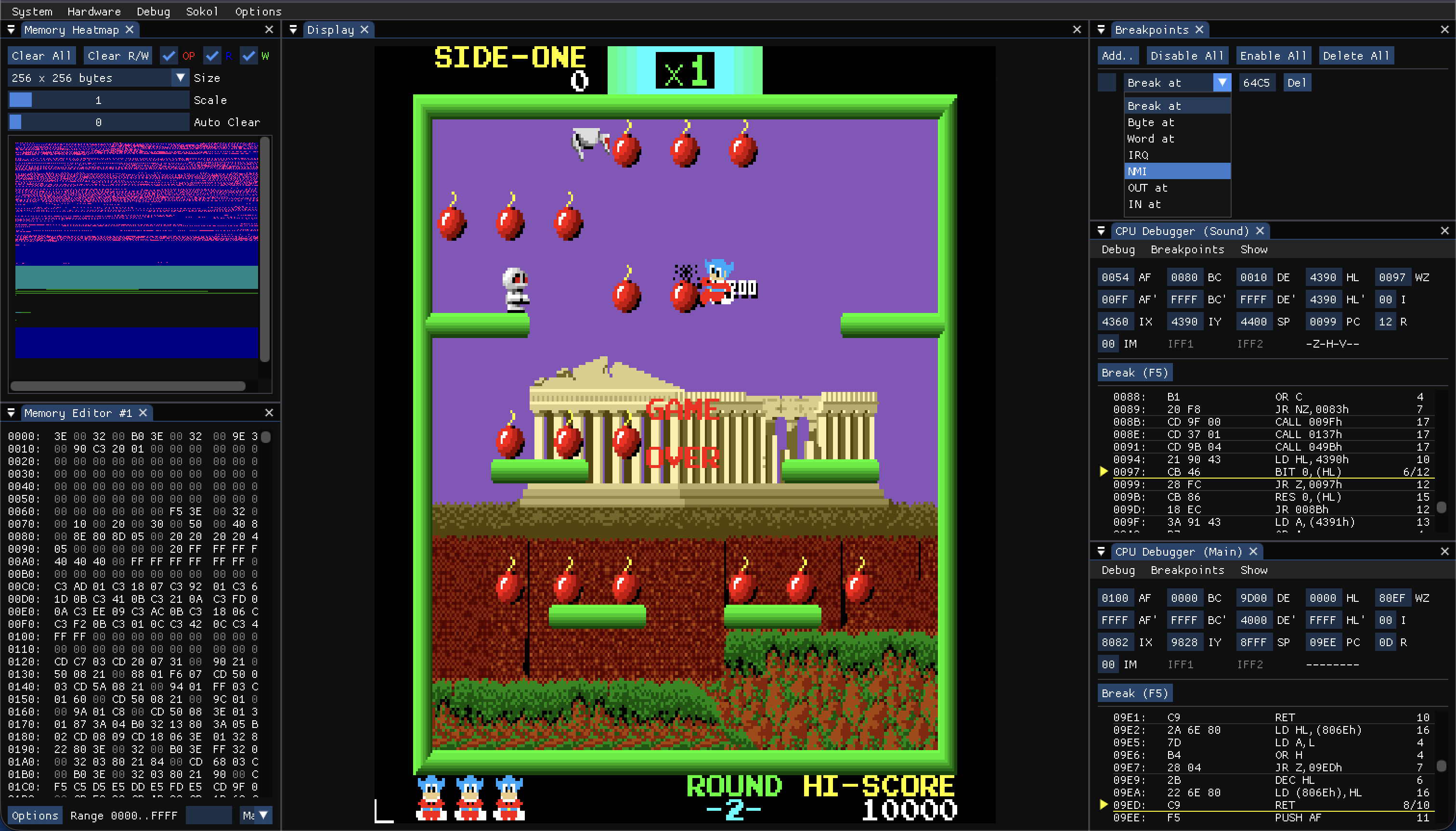The image size is (1456, 831).
Task: Edit the PC register 0099 in Sound debugger
Action: pyautogui.click(x=1324, y=322)
